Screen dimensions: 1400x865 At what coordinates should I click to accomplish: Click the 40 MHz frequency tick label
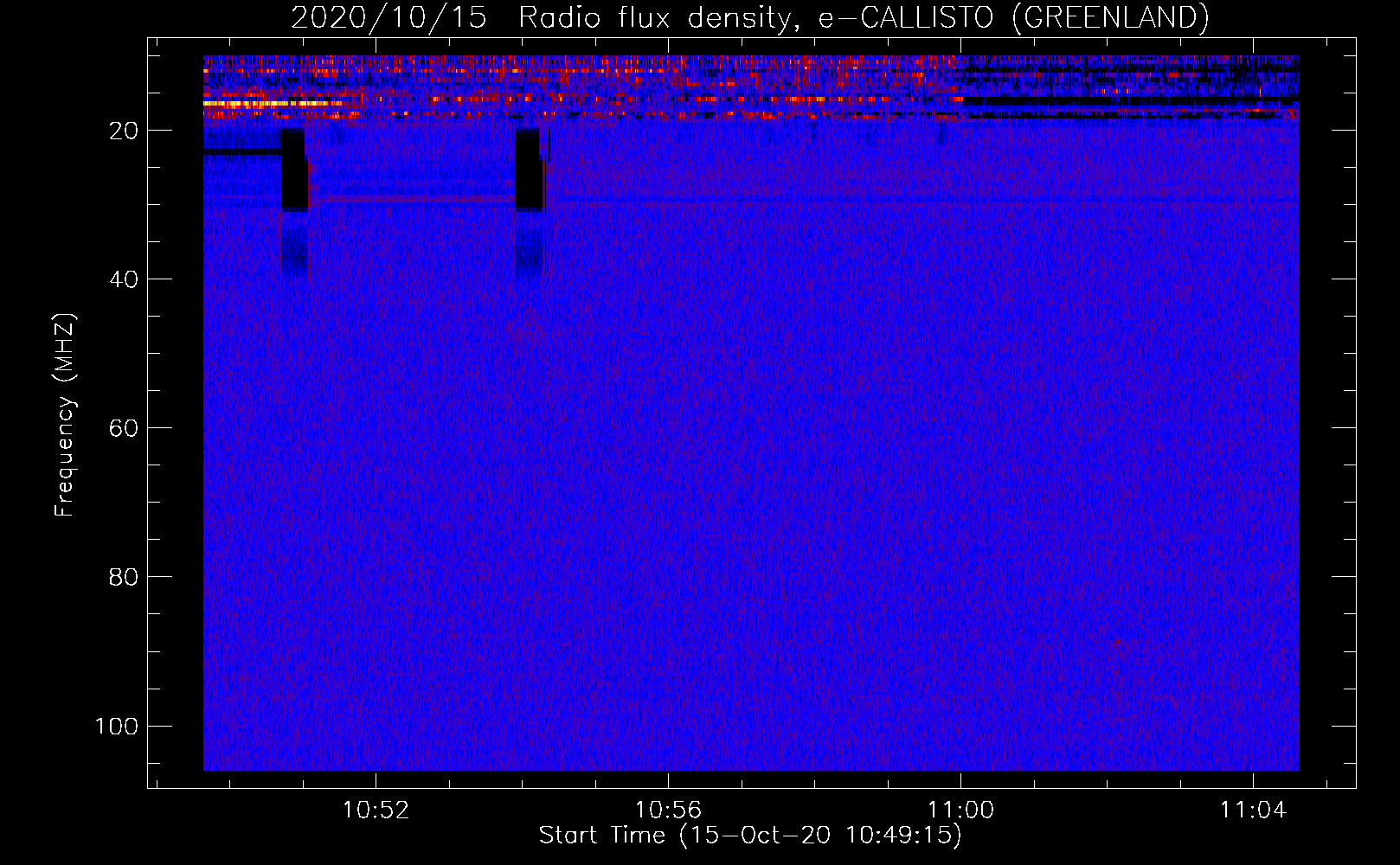pyautogui.click(x=124, y=279)
